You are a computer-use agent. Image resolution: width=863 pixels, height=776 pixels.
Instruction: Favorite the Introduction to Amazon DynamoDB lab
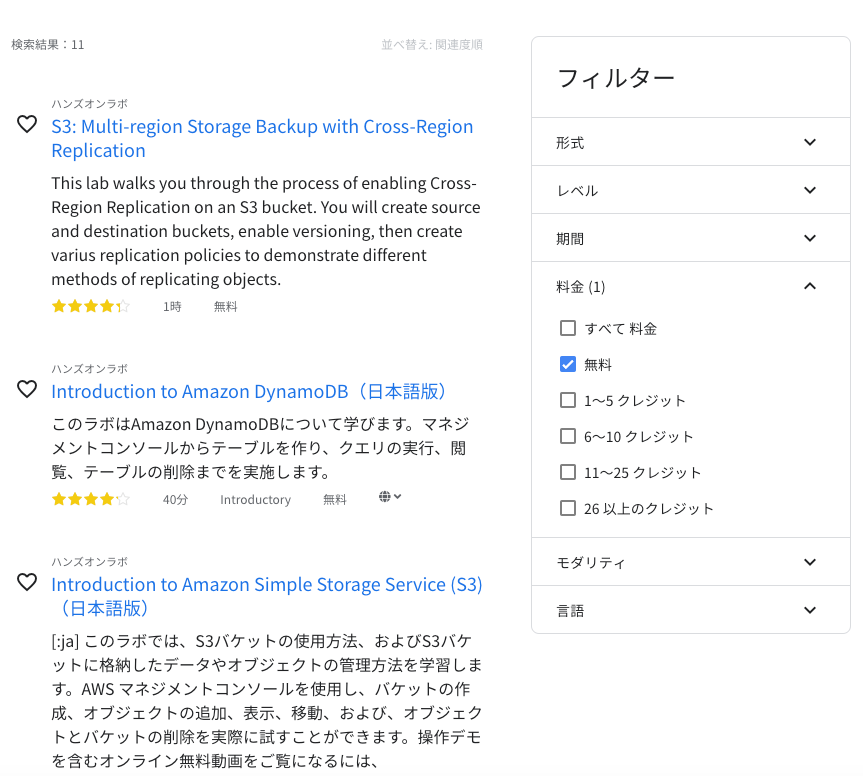(x=27, y=389)
